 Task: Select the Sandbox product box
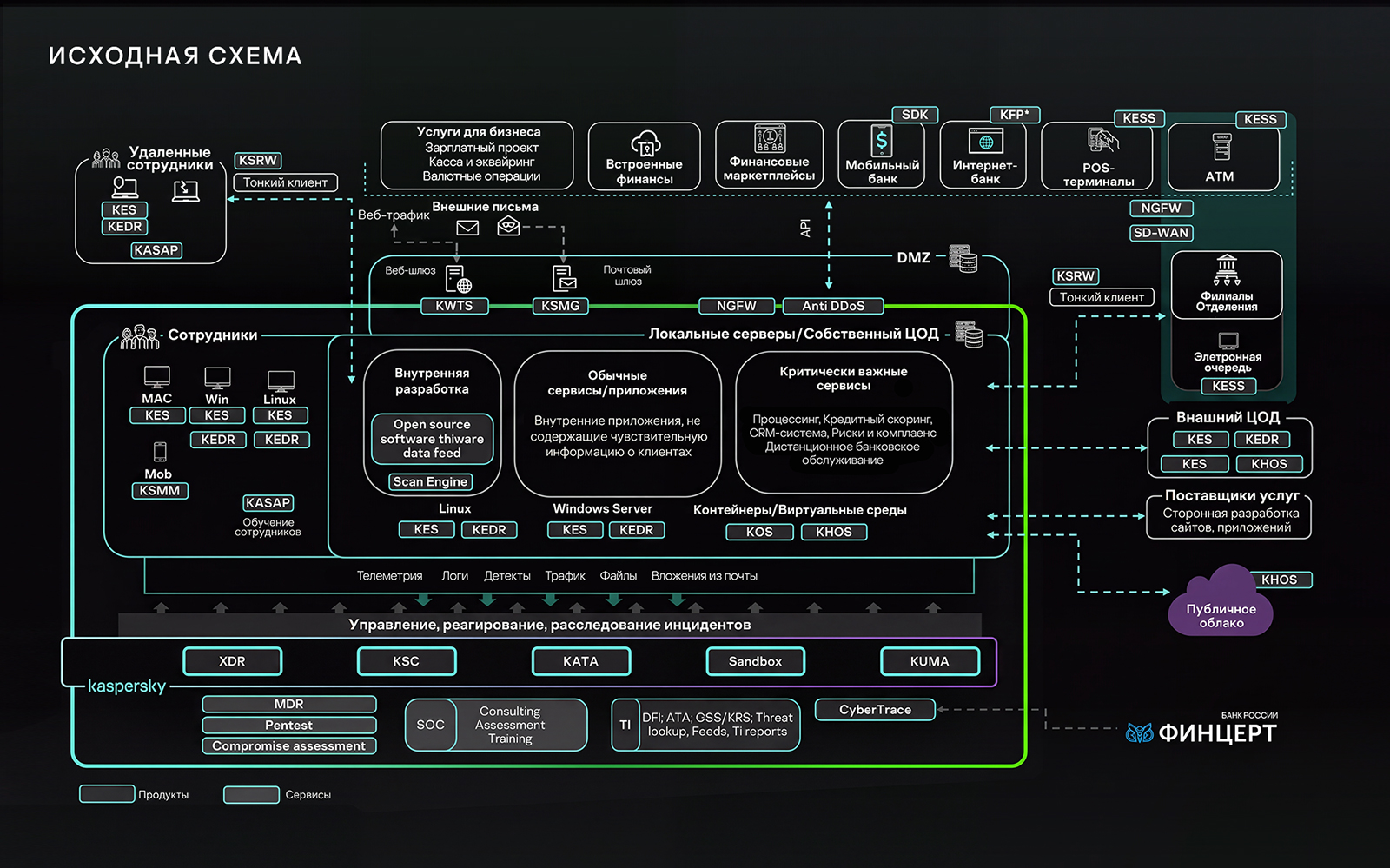tap(756, 661)
